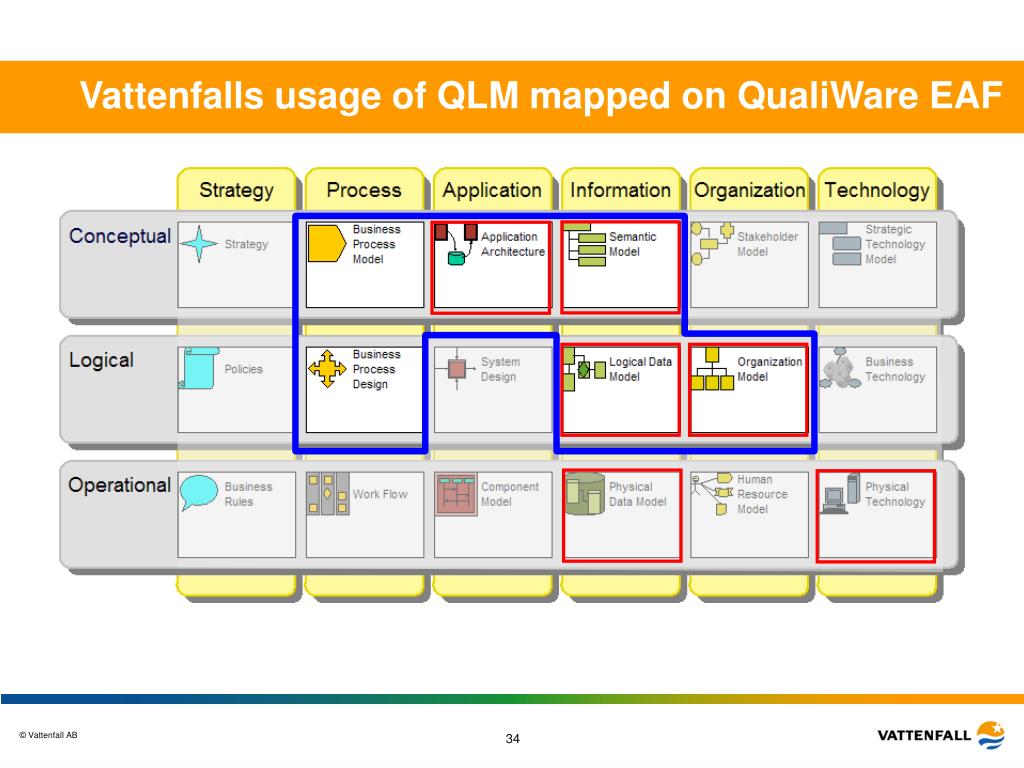Click the page number 34
The width and height of the screenshot is (1024, 768).
[x=513, y=739]
